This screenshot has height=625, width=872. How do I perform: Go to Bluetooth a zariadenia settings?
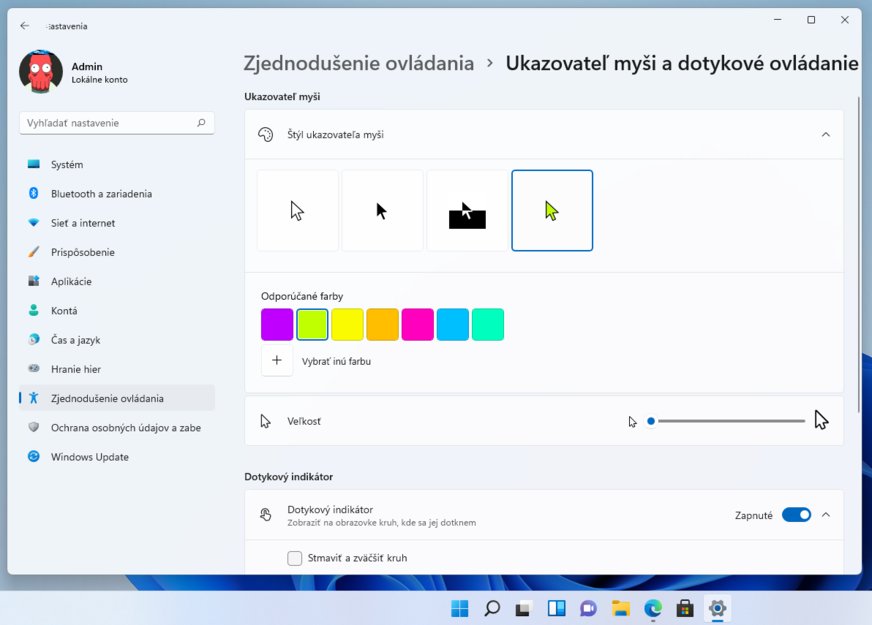tap(101, 194)
